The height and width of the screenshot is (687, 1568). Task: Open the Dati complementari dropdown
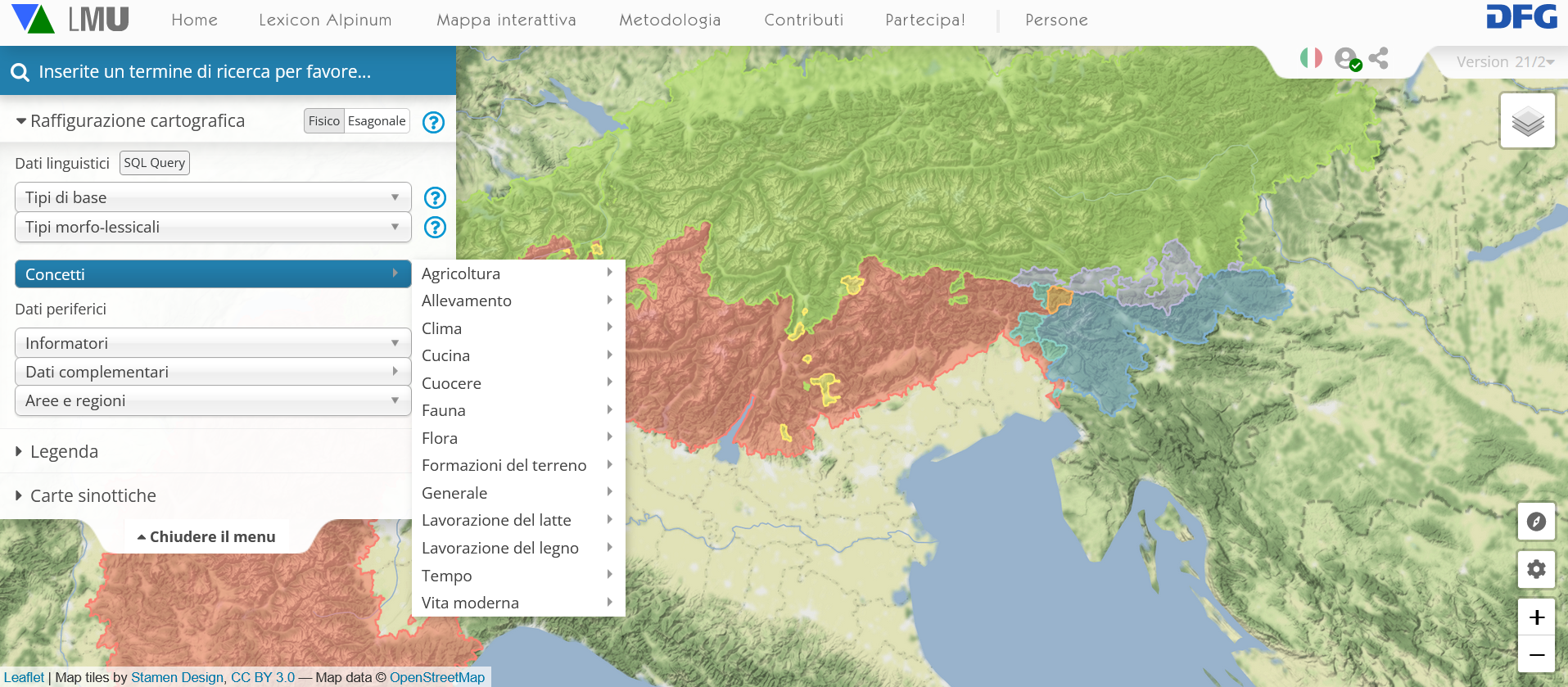(x=213, y=372)
